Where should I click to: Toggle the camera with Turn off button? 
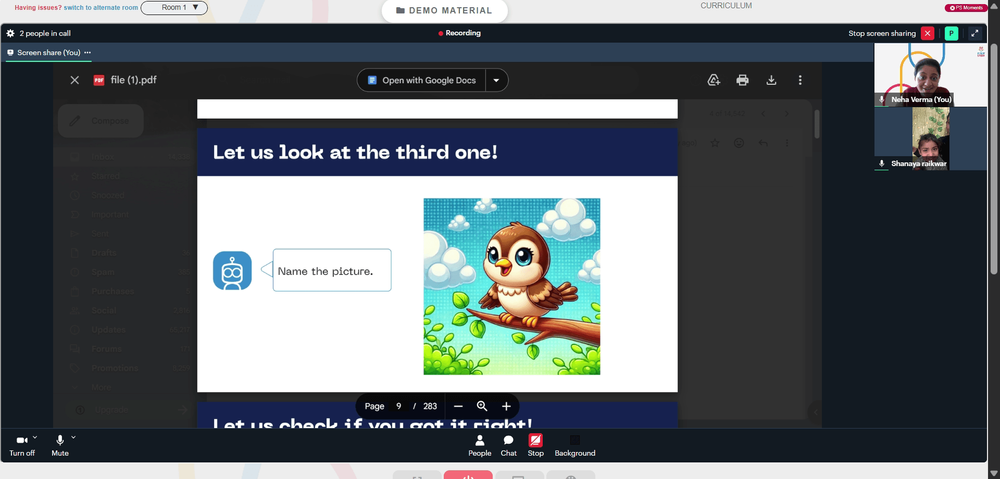22,445
